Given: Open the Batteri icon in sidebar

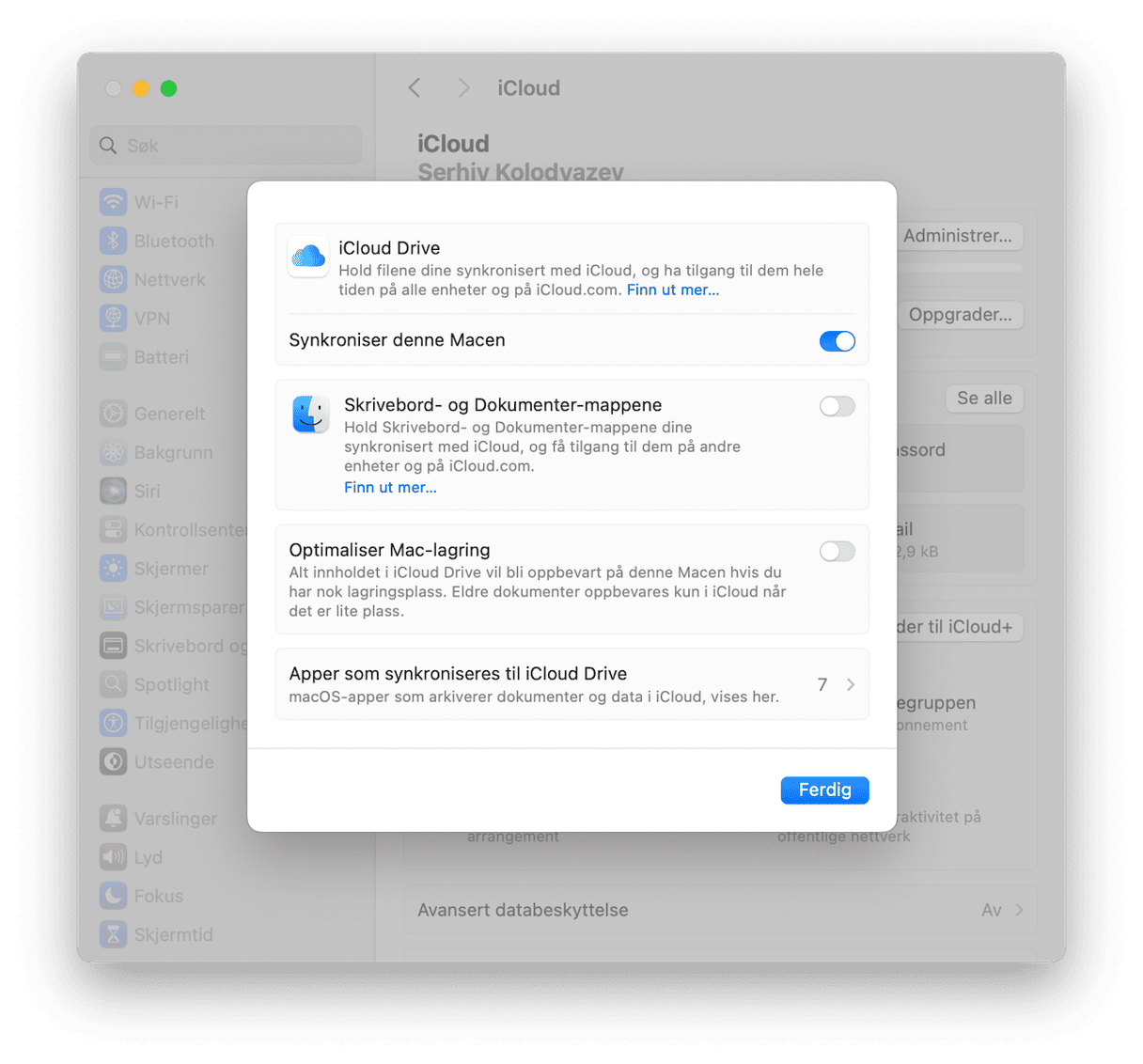Looking at the screenshot, I should point(113,357).
